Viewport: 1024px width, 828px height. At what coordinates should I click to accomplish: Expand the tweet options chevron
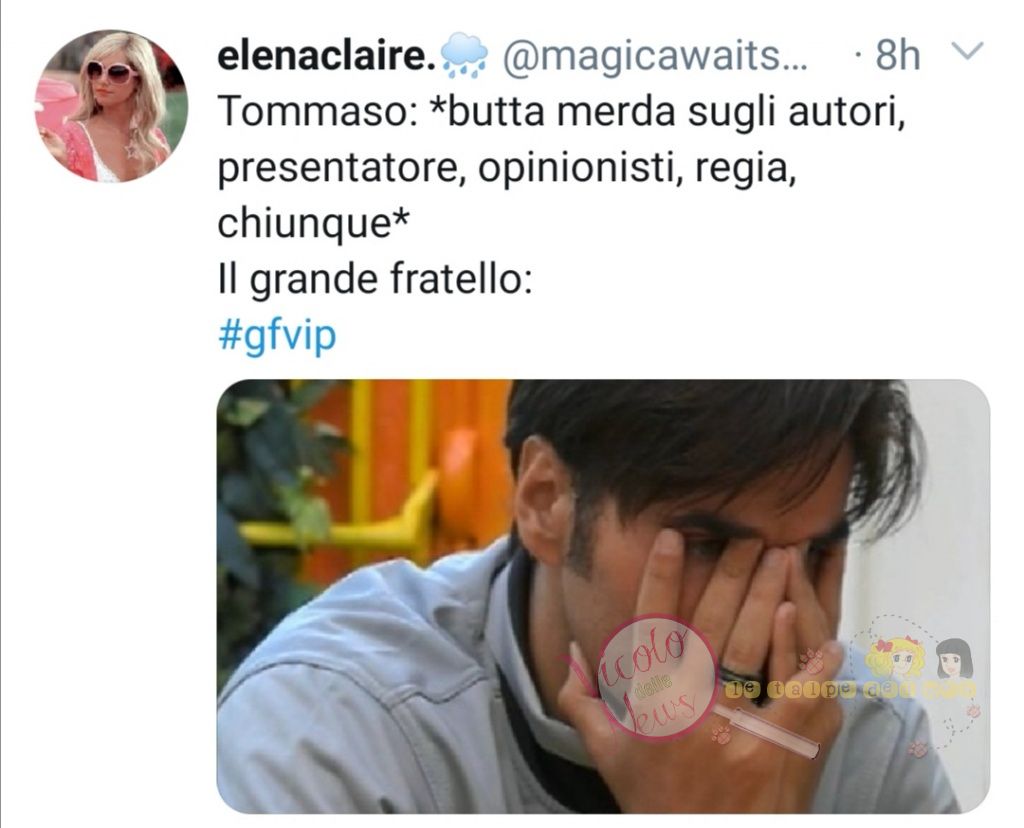point(965,52)
